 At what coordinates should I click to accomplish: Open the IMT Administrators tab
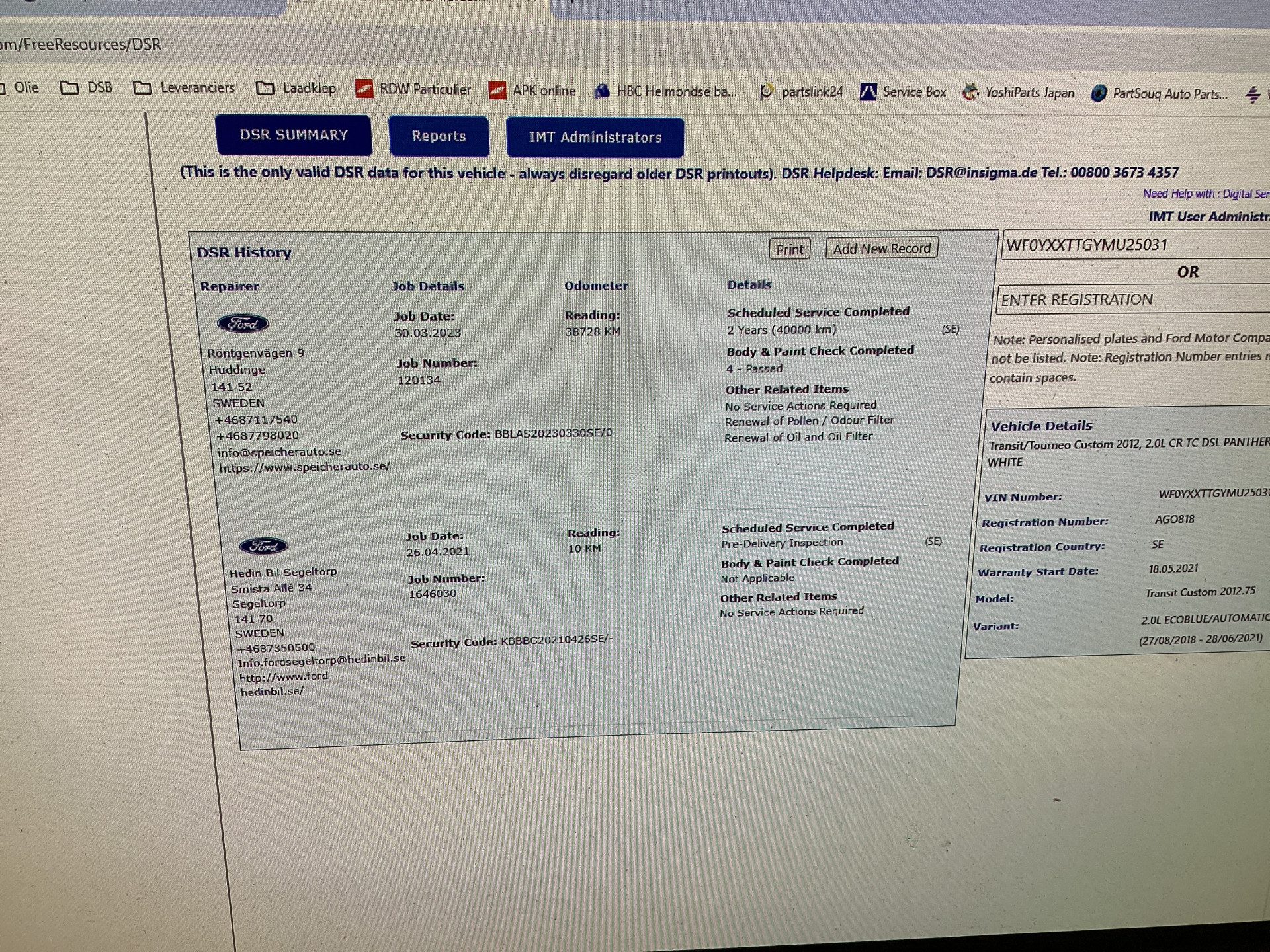tap(595, 138)
